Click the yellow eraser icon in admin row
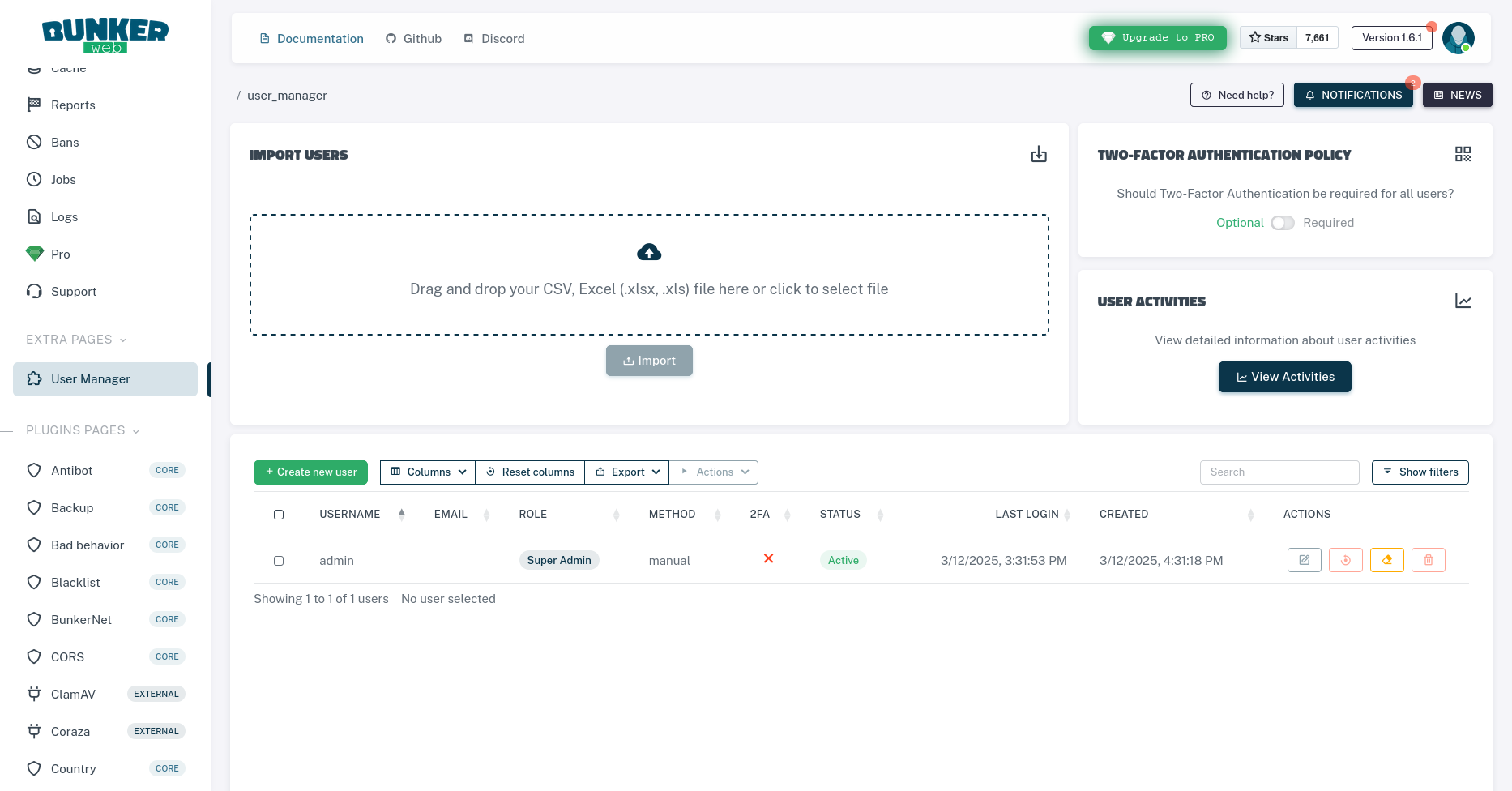 (x=1386, y=560)
